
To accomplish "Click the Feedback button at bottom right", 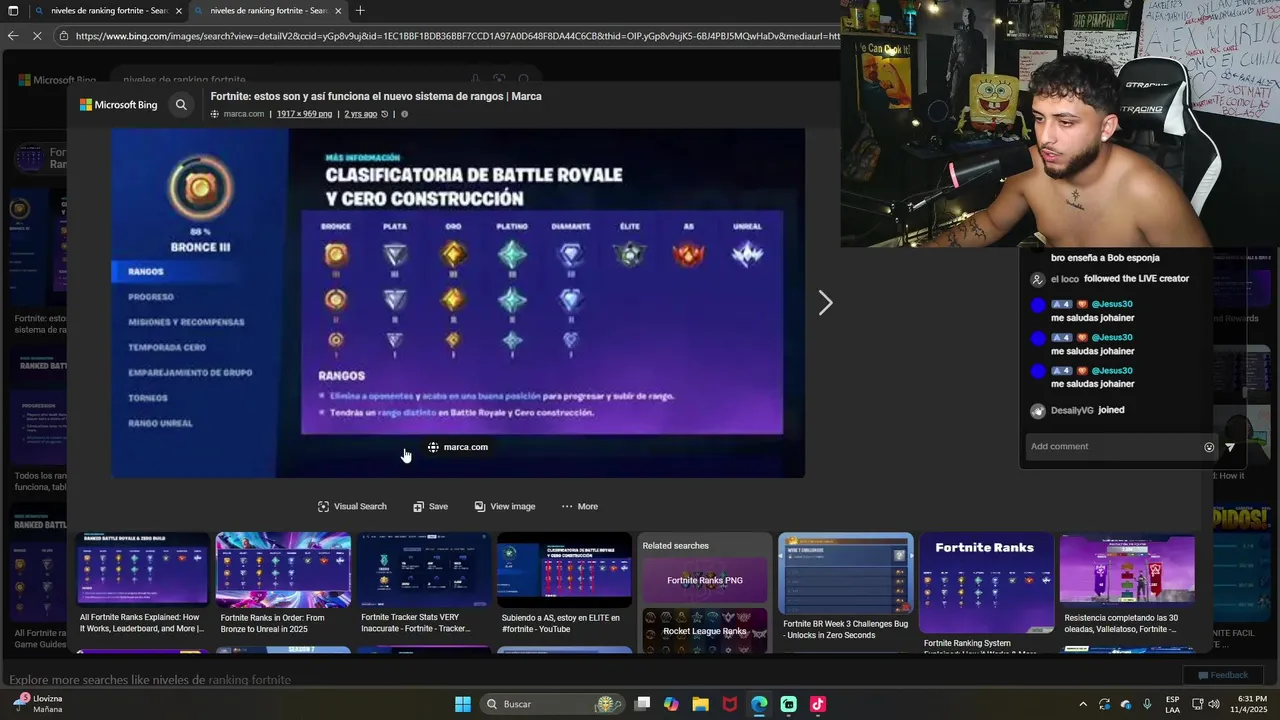I will tap(1223, 675).
